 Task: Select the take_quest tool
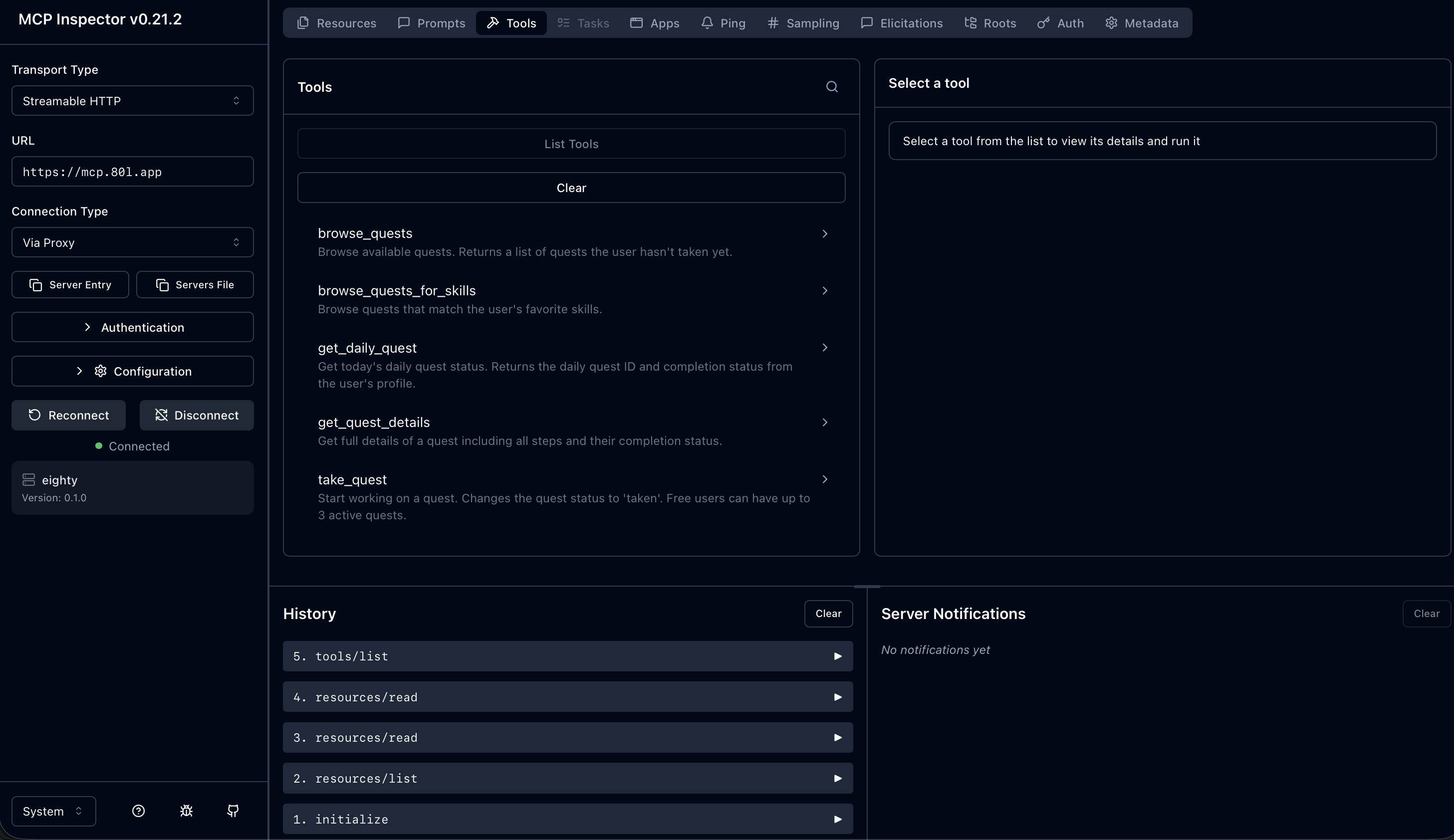[x=571, y=497]
